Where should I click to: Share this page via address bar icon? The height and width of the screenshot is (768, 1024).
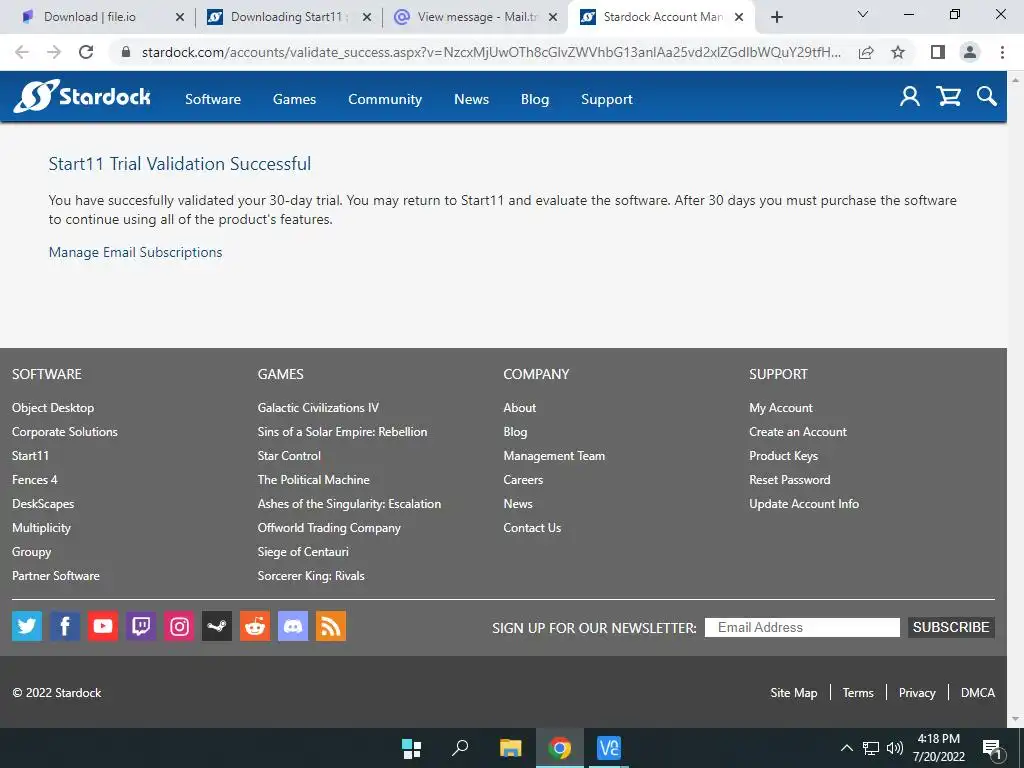pos(866,52)
